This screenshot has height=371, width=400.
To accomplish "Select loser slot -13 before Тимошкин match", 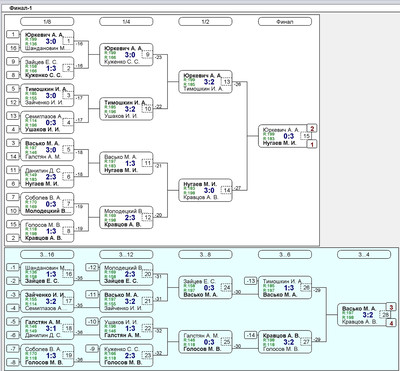I will click(x=251, y=281).
